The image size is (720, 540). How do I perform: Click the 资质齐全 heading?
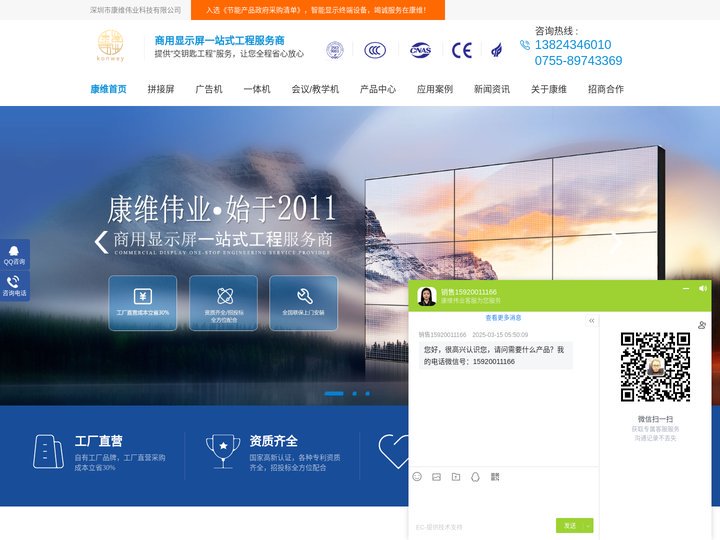coord(274,441)
